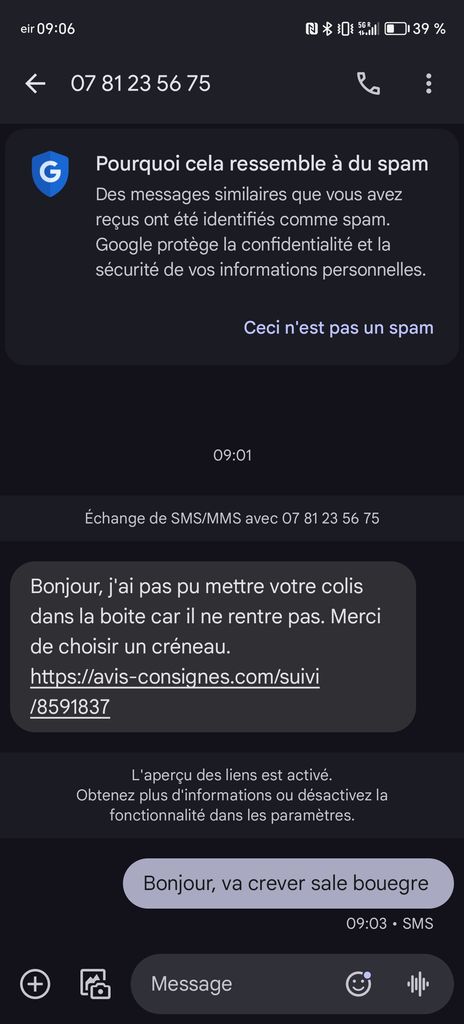Tap the plus attachment icon
The width and height of the screenshot is (464, 1024).
[35, 984]
